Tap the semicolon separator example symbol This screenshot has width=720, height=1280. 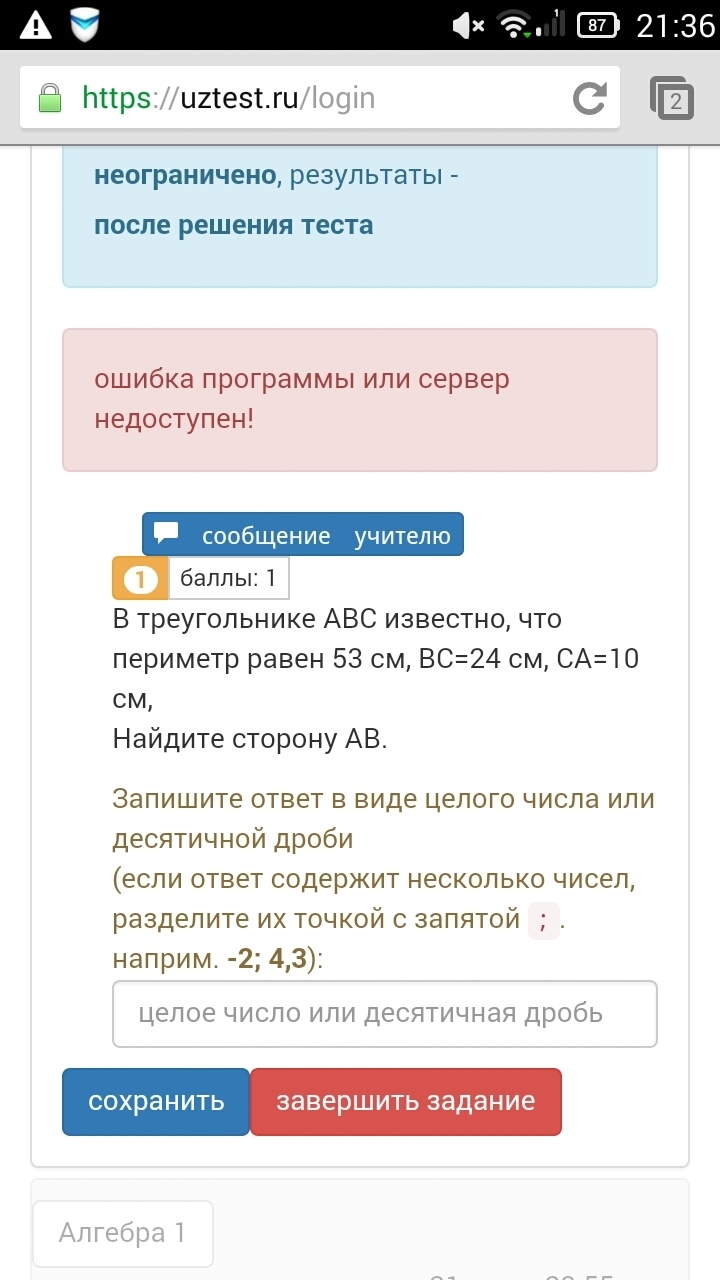544,920
